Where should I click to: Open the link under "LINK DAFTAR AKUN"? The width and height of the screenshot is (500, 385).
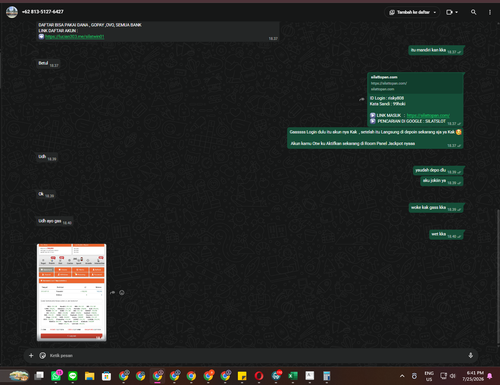75,36
